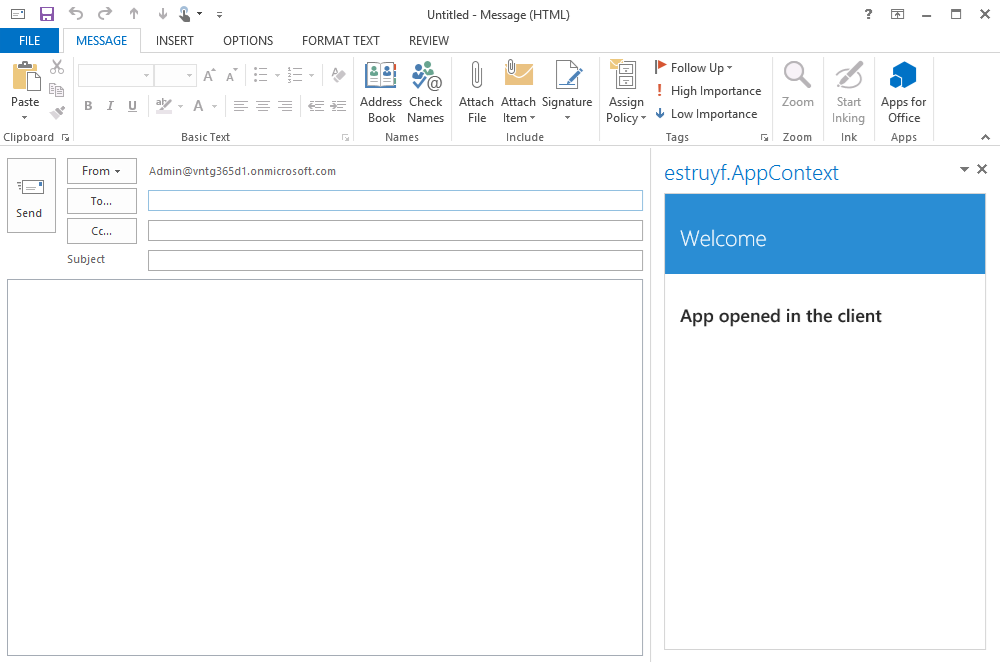This screenshot has height=664, width=1000.
Task: Open the numbering list dropdown arrow
Action: (312, 75)
